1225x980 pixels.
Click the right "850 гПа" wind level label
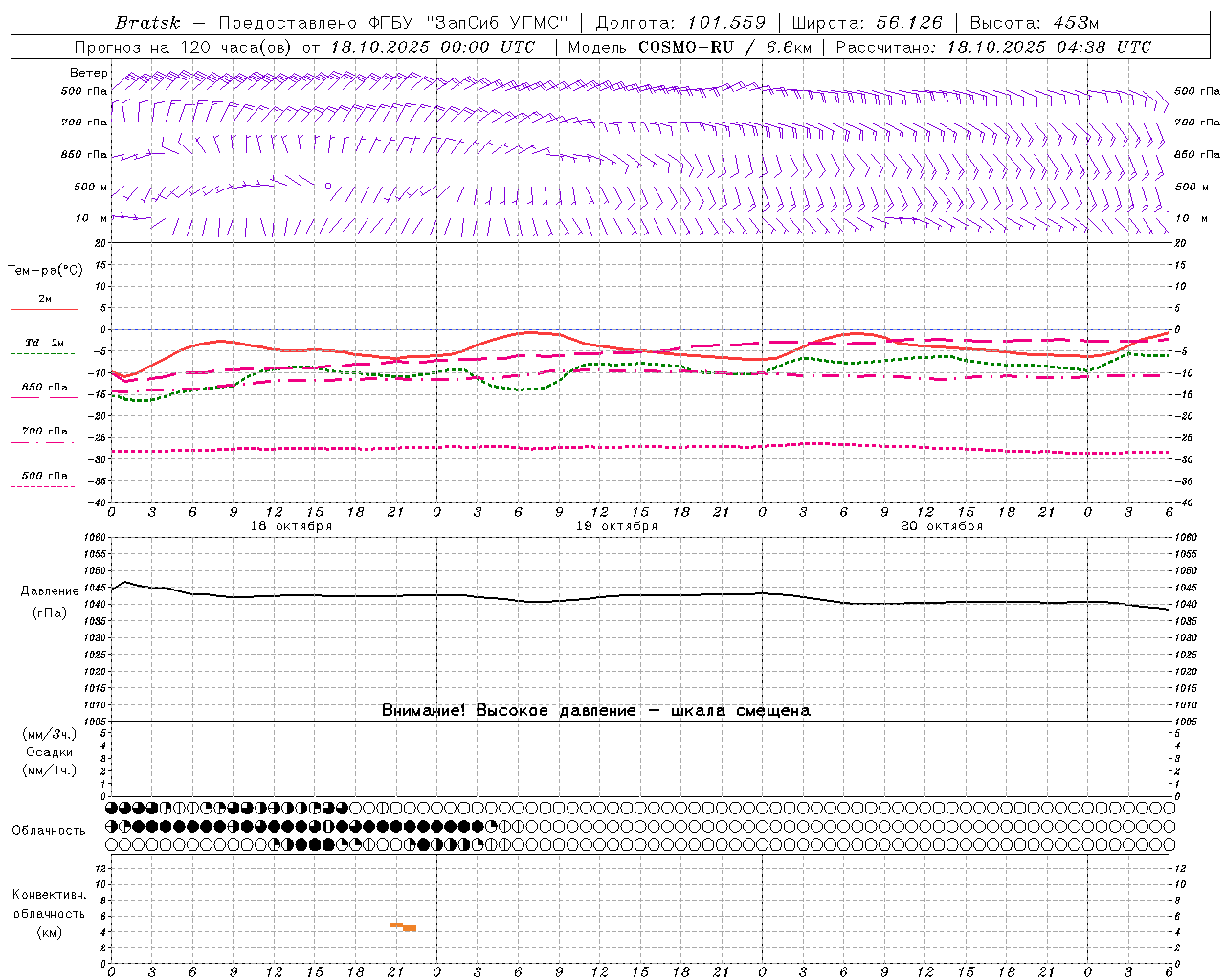click(x=1197, y=154)
